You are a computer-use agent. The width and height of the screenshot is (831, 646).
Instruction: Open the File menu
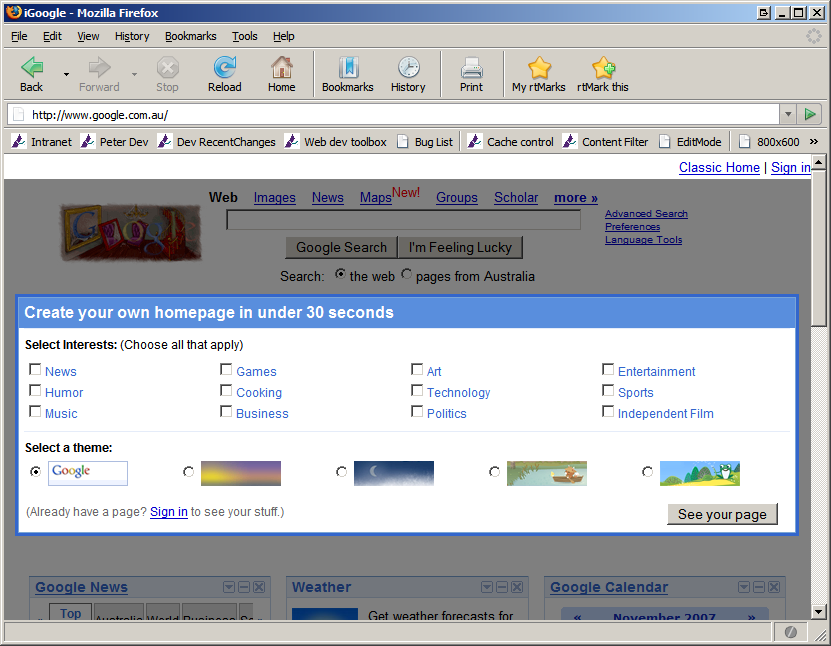(x=19, y=36)
